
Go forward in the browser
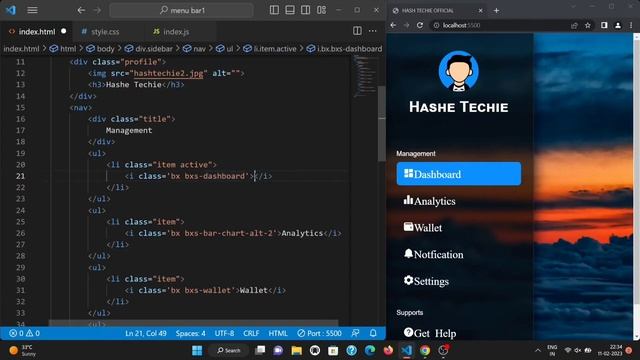point(407,25)
